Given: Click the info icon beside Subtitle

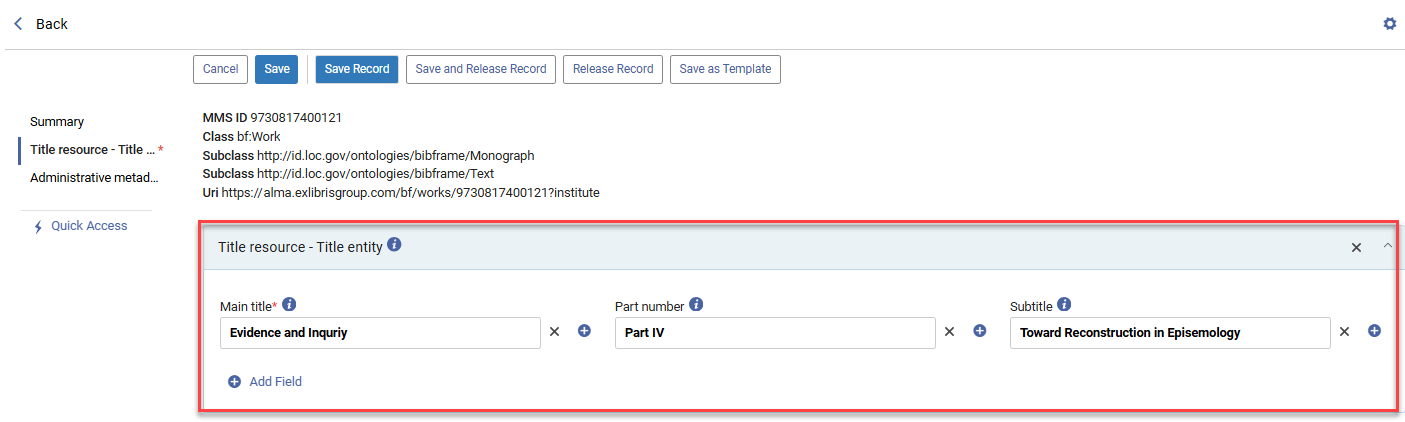Looking at the screenshot, I should [x=1064, y=305].
